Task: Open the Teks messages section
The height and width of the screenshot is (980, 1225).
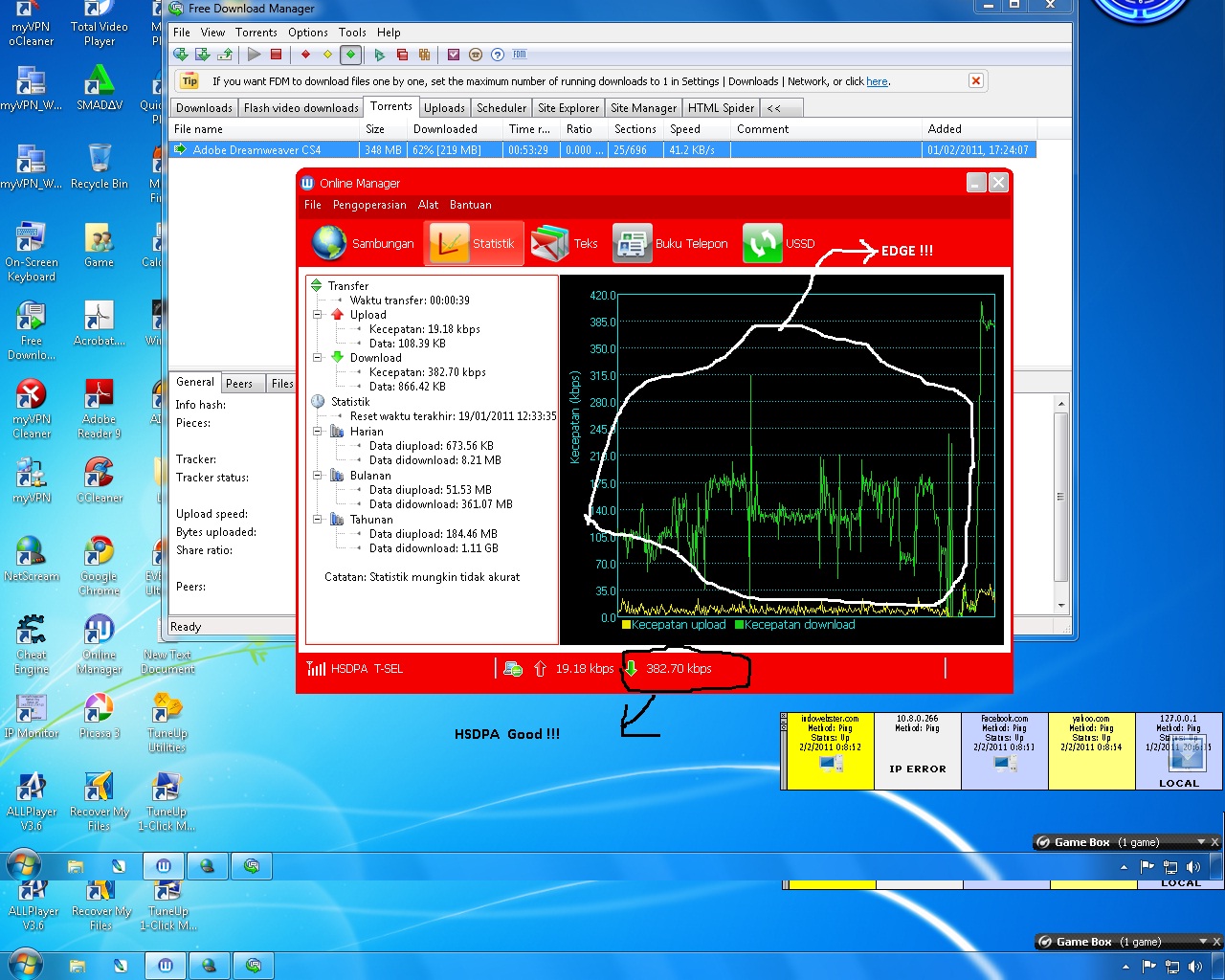Action: [565, 243]
